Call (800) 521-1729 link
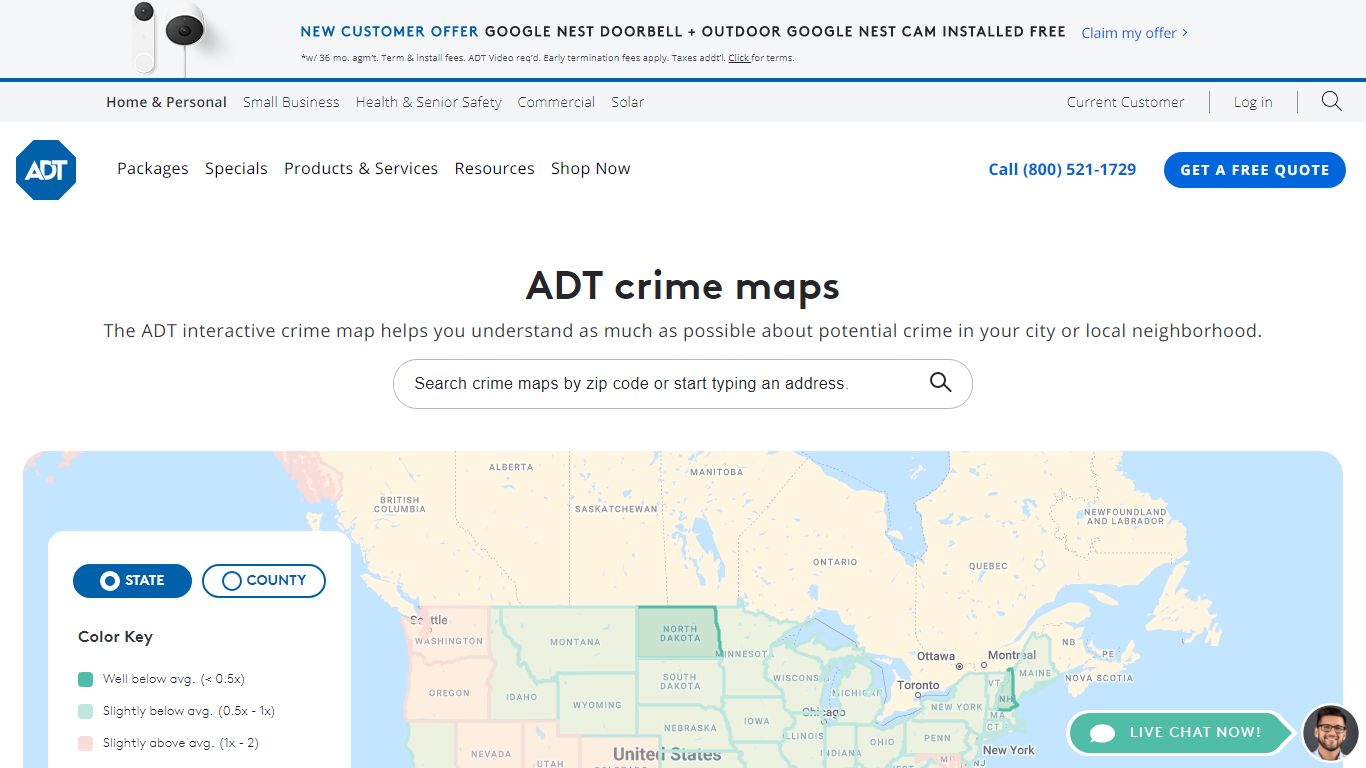The width and height of the screenshot is (1366, 768). [x=1062, y=170]
